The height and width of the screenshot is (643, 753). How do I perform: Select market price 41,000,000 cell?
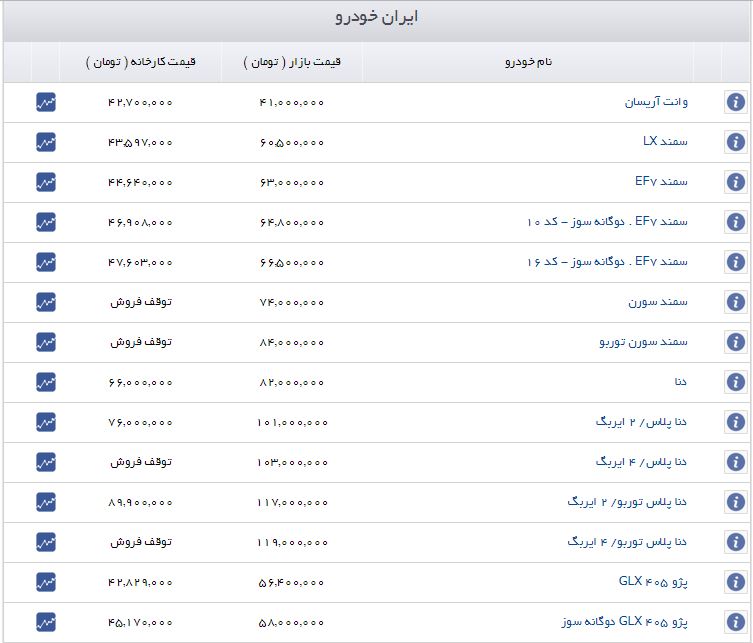point(291,102)
